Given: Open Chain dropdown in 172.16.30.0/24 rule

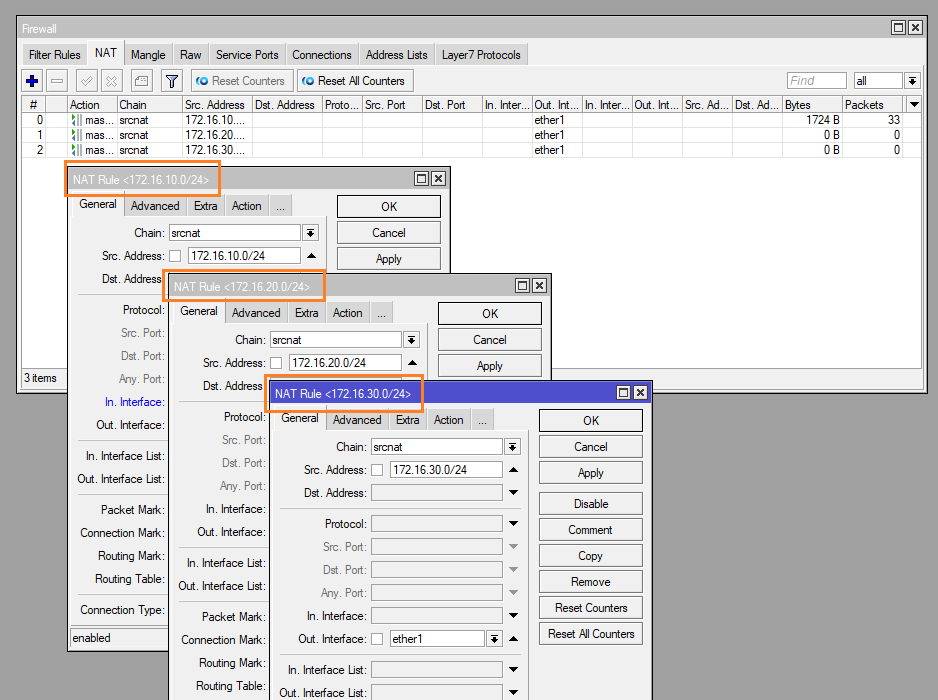Looking at the screenshot, I should click(513, 447).
